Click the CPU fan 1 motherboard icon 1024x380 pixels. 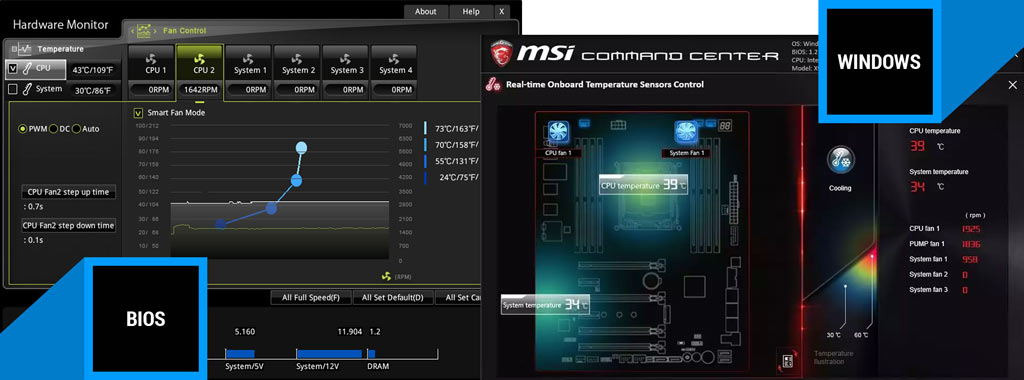(558, 133)
